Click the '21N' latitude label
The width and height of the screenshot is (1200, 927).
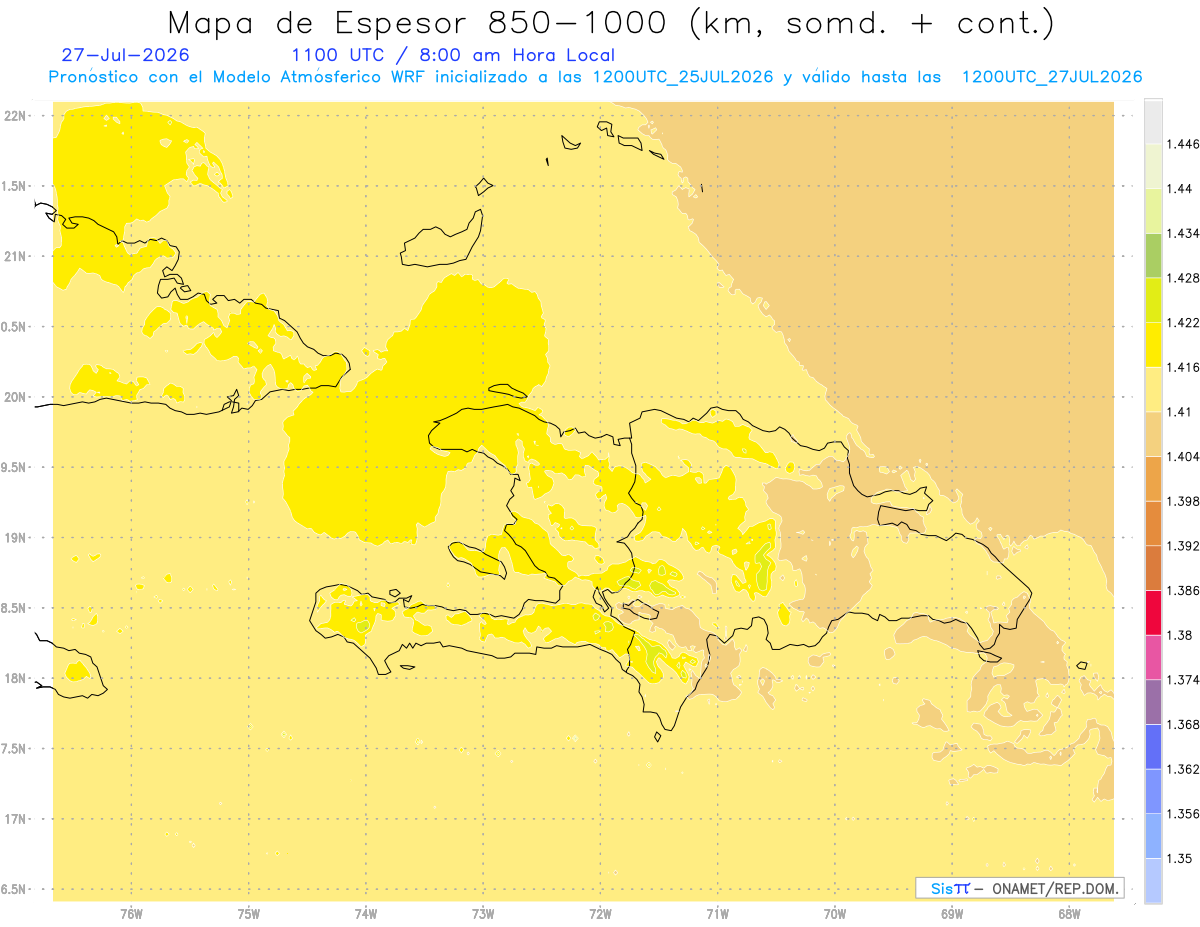(x=16, y=257)
